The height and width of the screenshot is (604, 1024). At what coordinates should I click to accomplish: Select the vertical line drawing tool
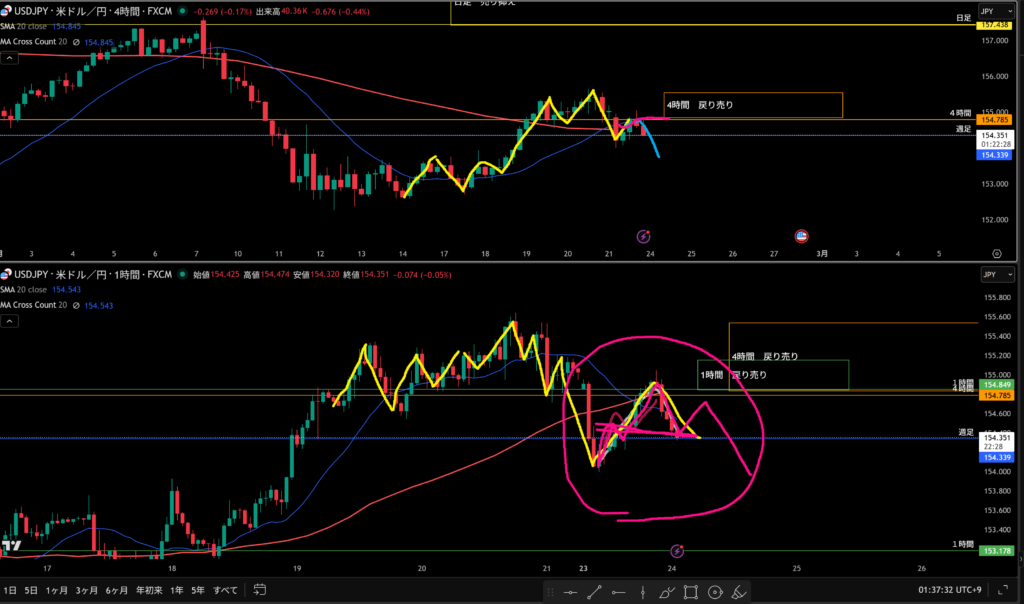(x=643, y=592)
